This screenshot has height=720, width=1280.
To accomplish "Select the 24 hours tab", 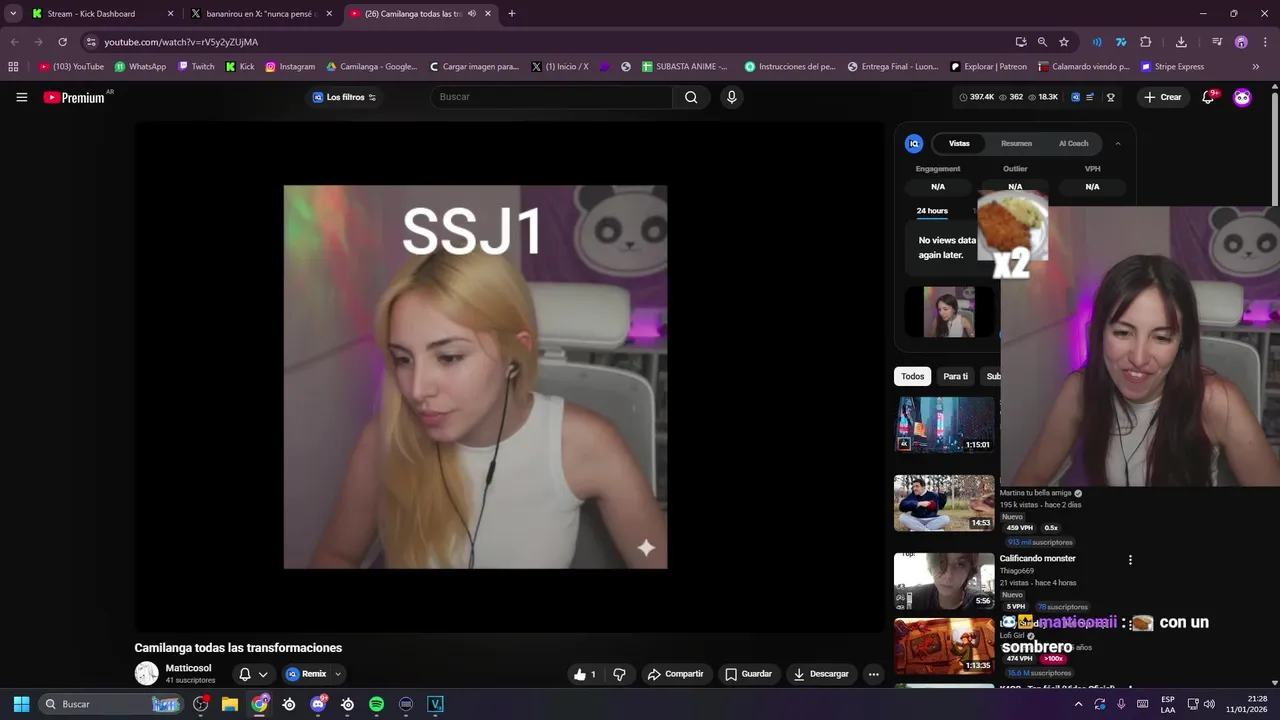I will 932,211.
